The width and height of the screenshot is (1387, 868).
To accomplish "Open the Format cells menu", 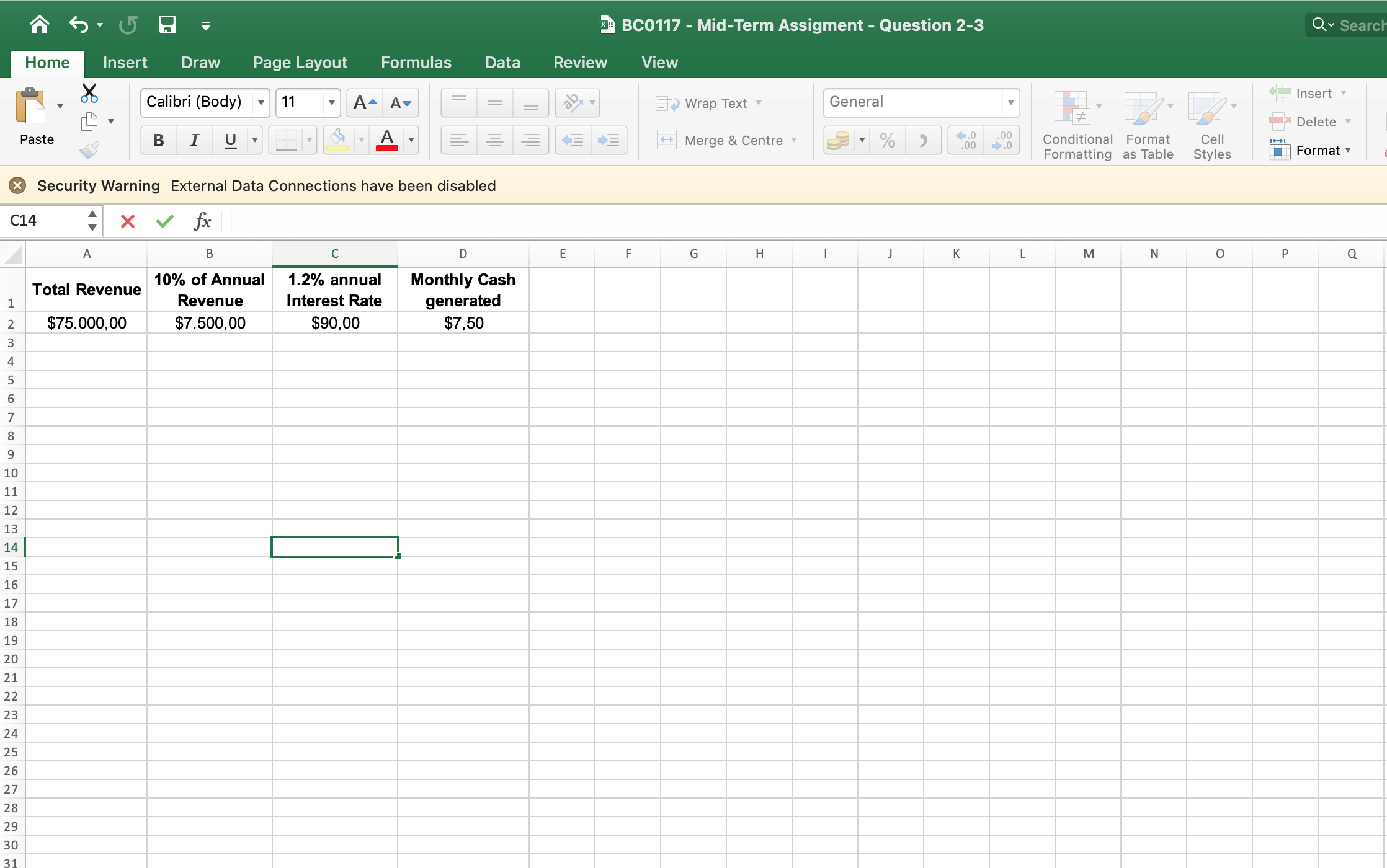I will coord(1310,150).
